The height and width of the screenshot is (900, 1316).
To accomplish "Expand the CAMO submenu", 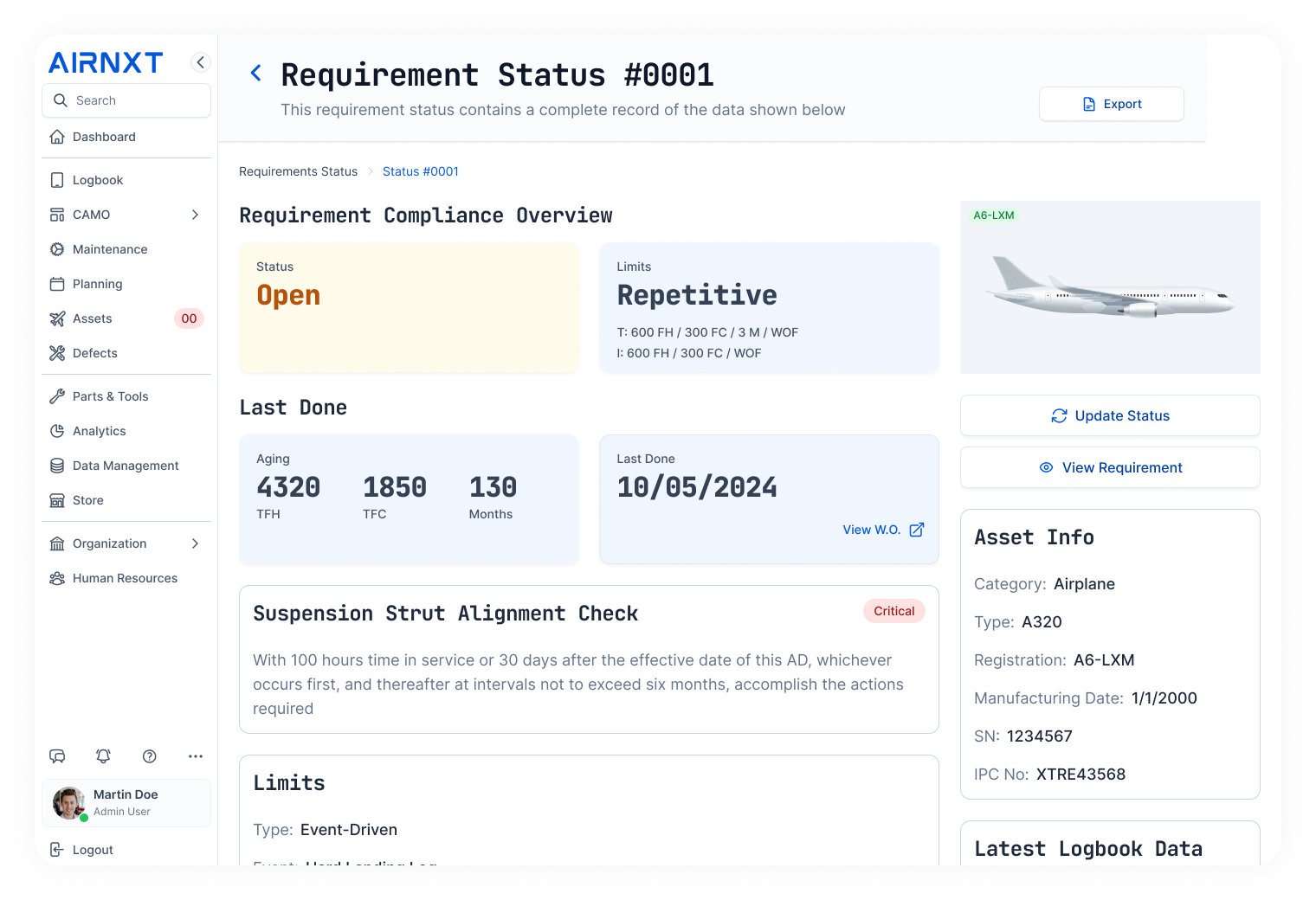I will tap(194, 215).
